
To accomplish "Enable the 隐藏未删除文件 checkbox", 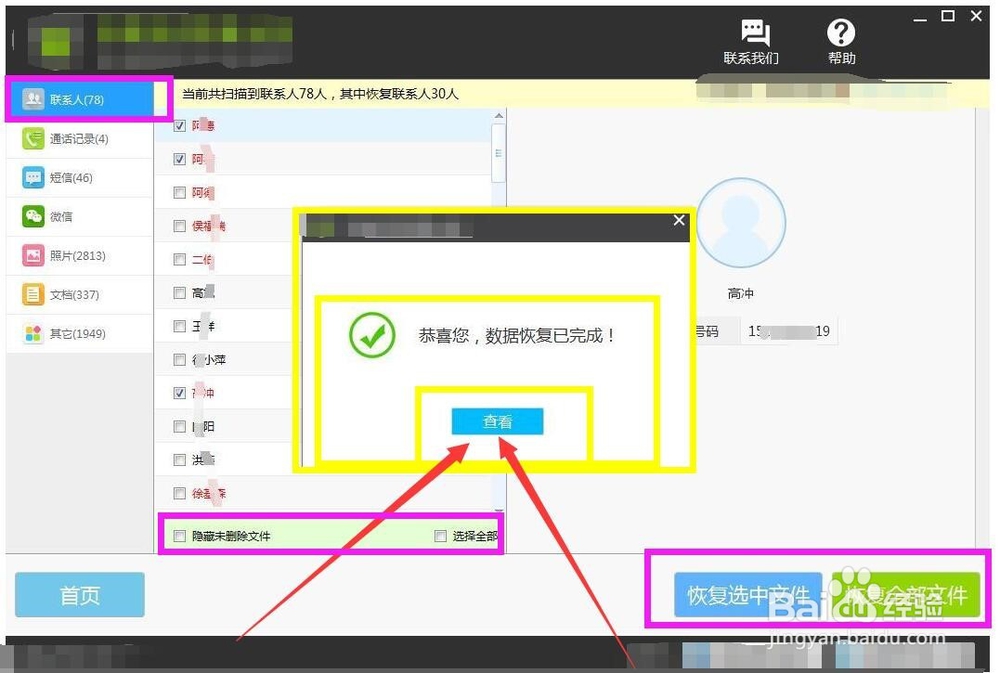I will coord(178,536).
